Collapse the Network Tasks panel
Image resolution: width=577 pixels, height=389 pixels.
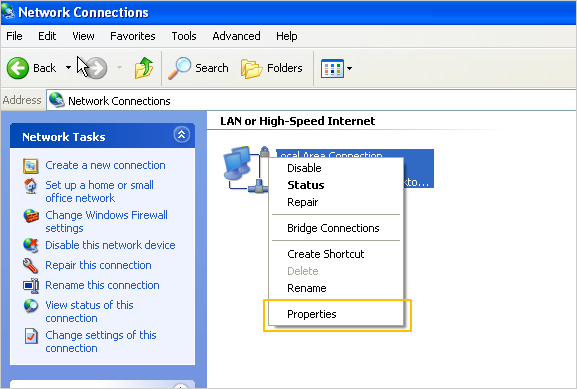coord(181,135)
